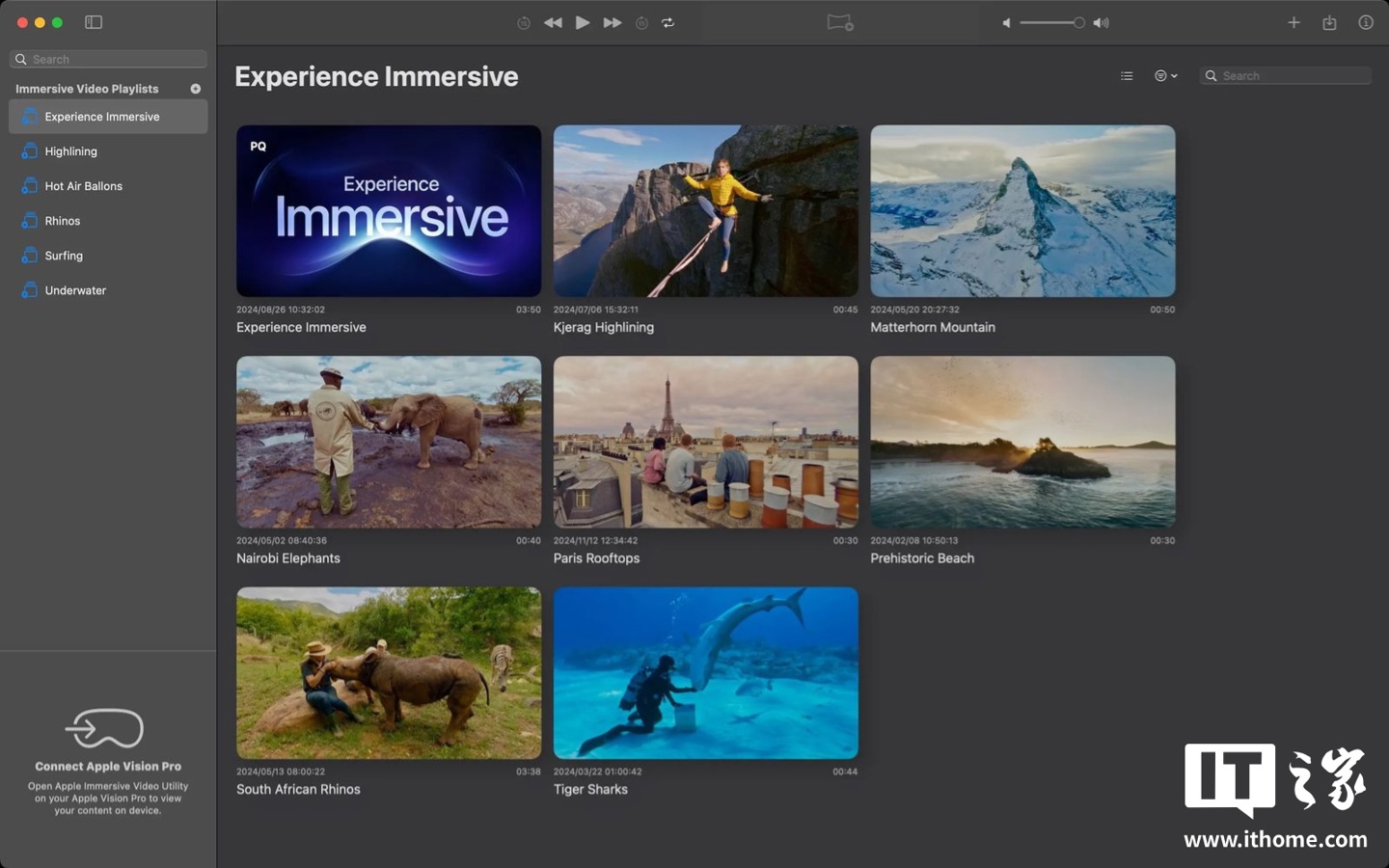Click the fast-forward playback icon
1389x868 pixels.
pyautogui.click(x=612, y=22)
